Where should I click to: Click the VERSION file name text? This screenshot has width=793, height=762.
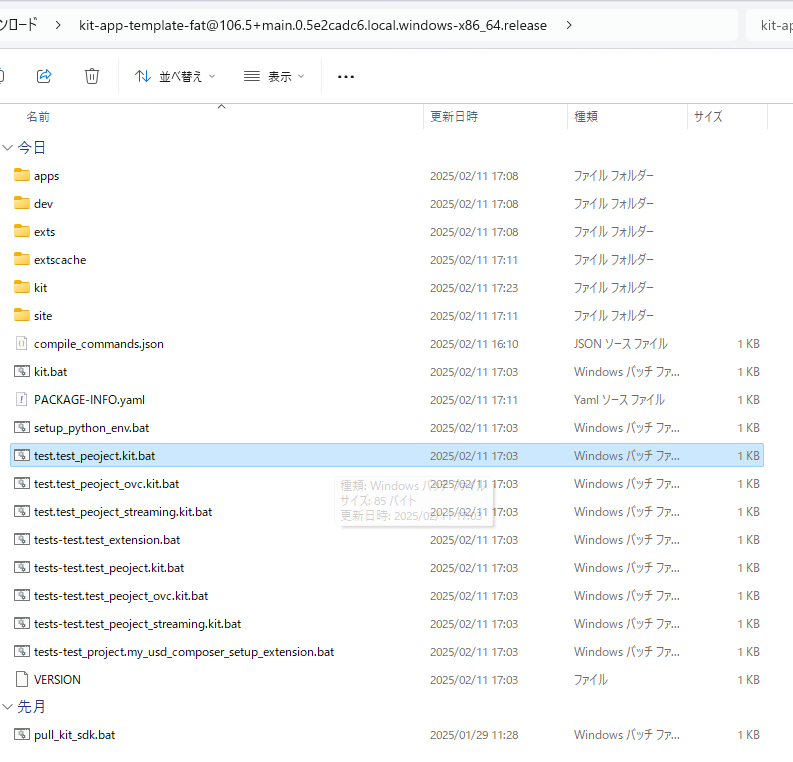(57, 680)
